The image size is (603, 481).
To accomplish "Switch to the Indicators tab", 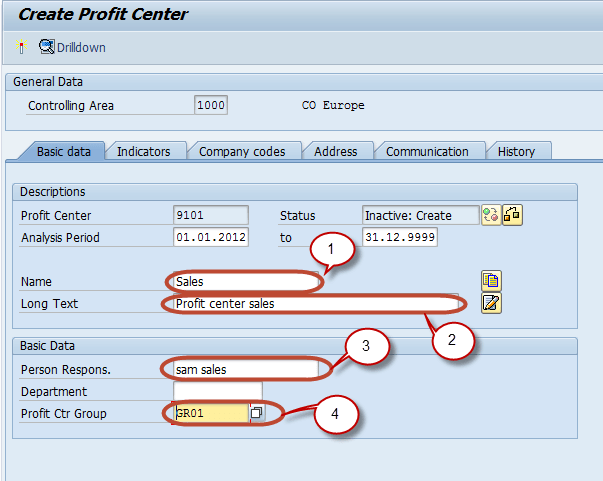I will click(x=143, y=151).
